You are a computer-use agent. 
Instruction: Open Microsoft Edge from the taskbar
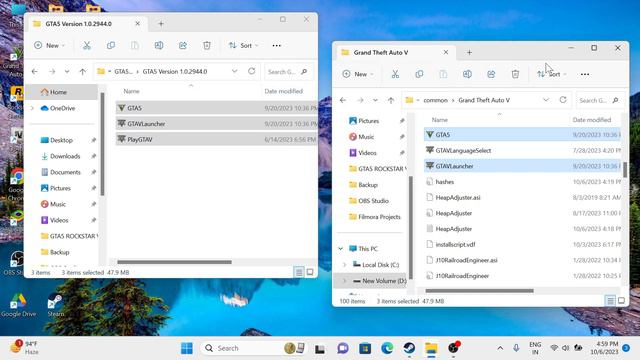(x=387, y=348)
